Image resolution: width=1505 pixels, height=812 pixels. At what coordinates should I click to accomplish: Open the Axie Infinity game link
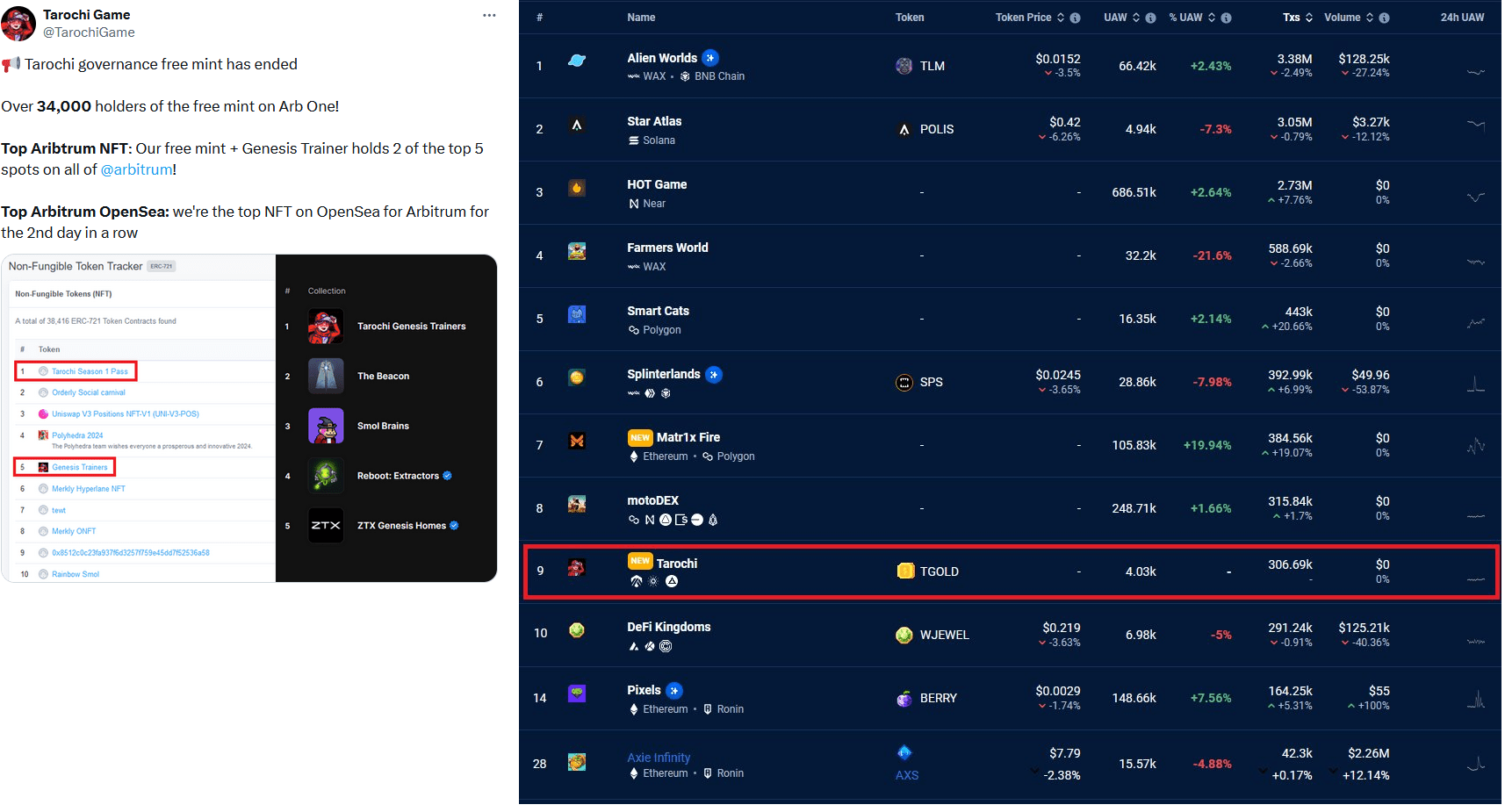coord(659,758)
